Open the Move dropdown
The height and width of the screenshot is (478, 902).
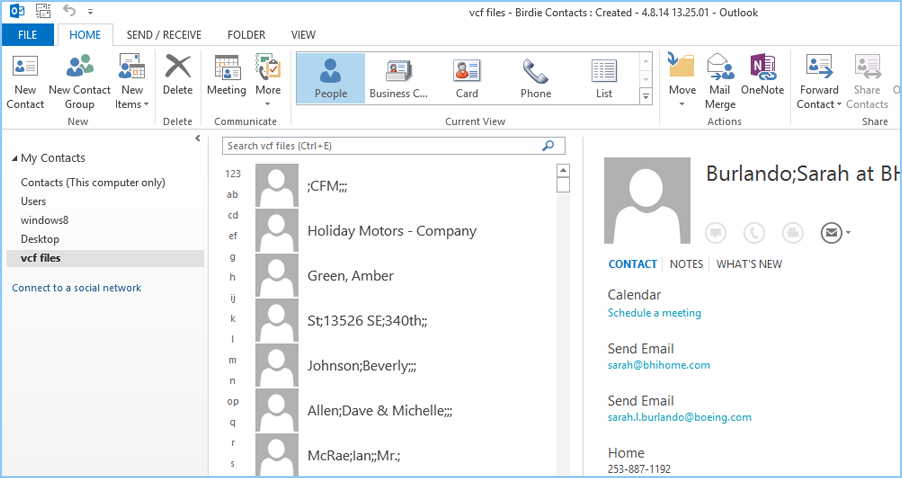(682, 81)
